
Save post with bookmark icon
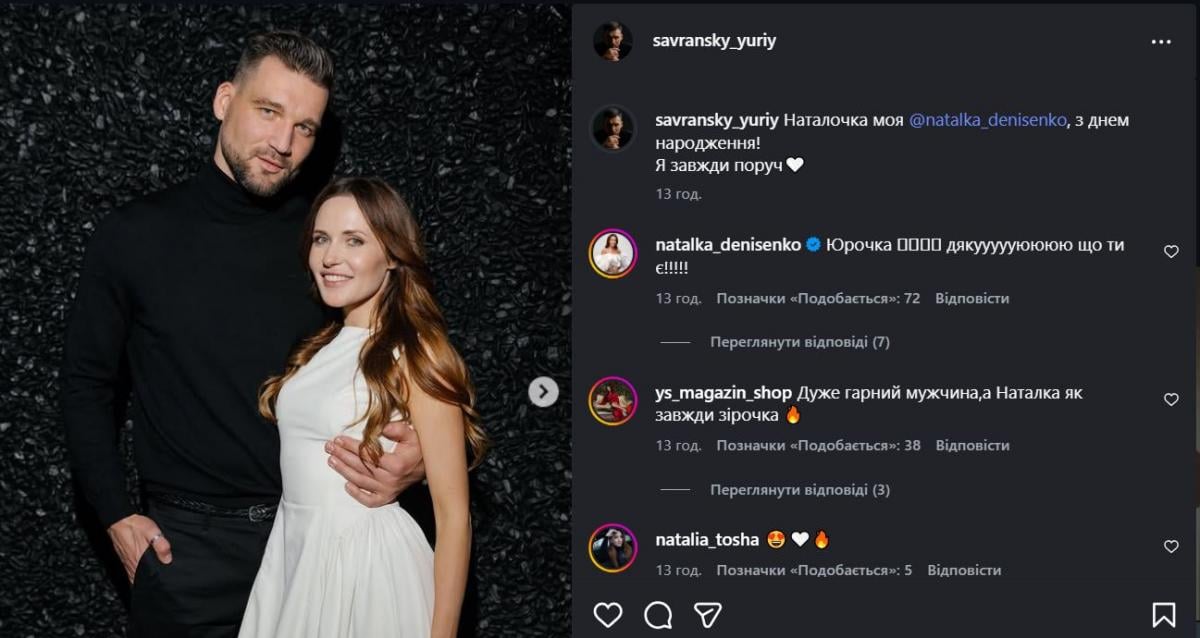1164,614
